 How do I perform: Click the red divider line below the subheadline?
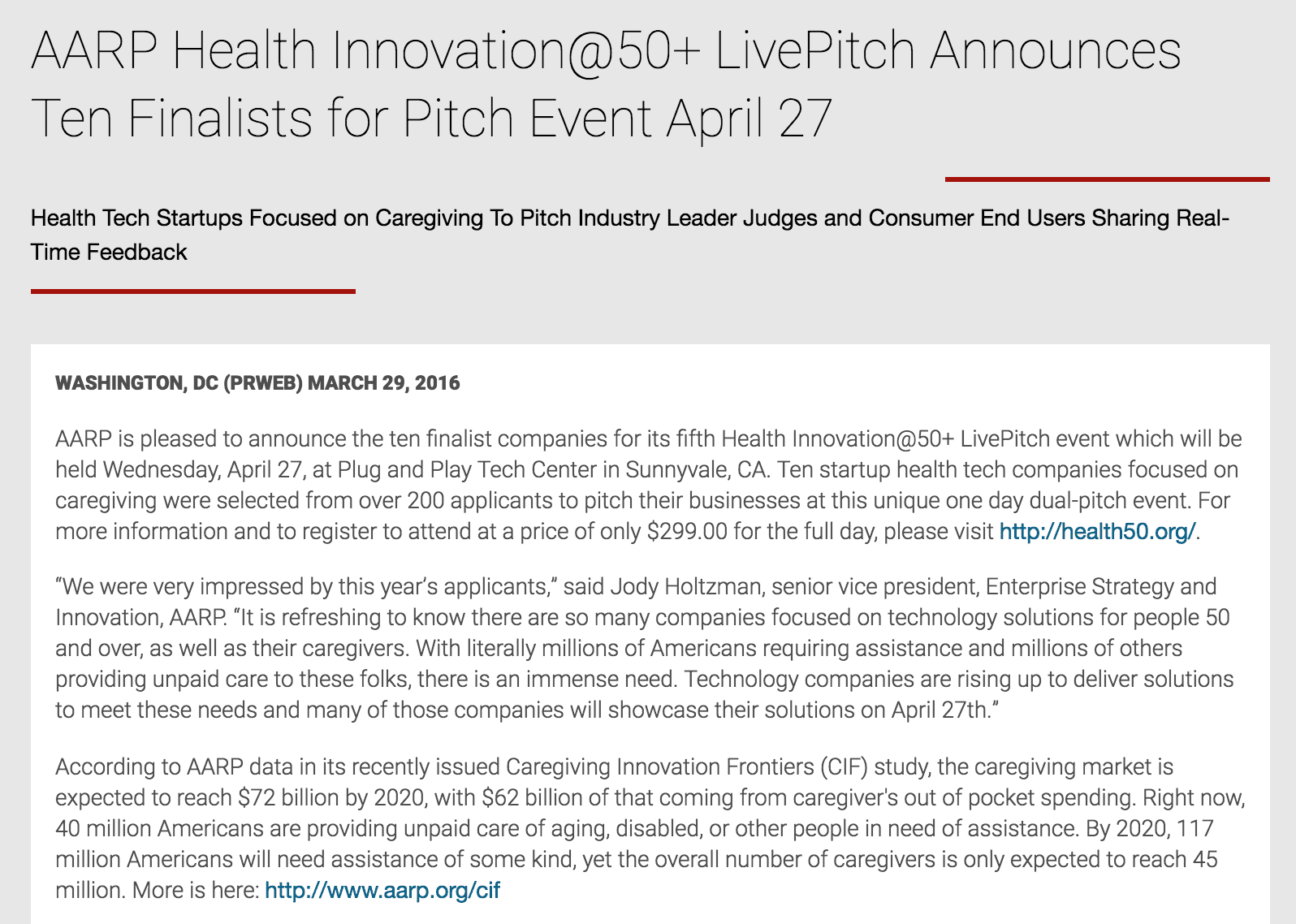tap(193, 291)
